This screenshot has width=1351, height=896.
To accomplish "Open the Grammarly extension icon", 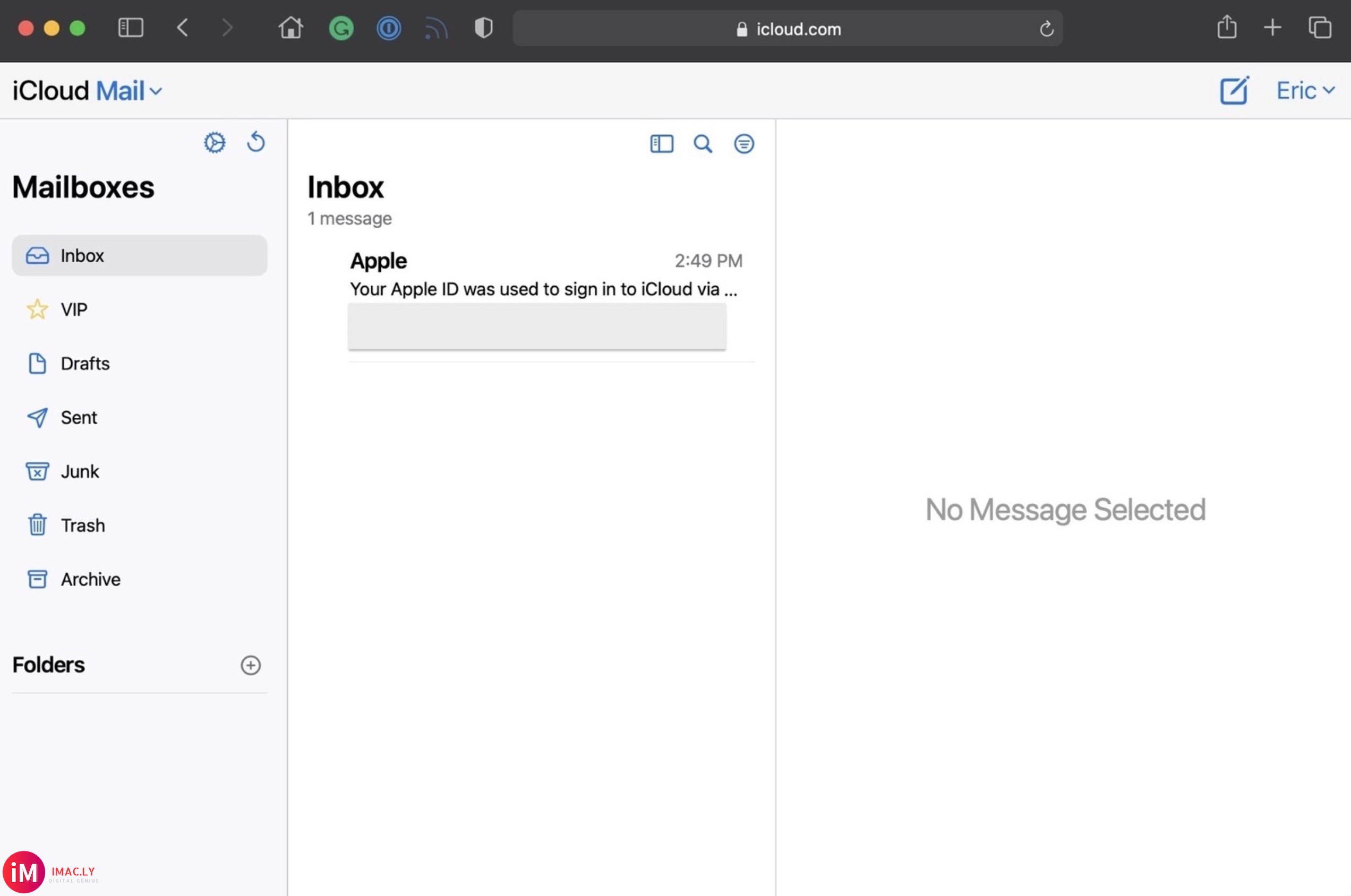I will coord(341,28).
